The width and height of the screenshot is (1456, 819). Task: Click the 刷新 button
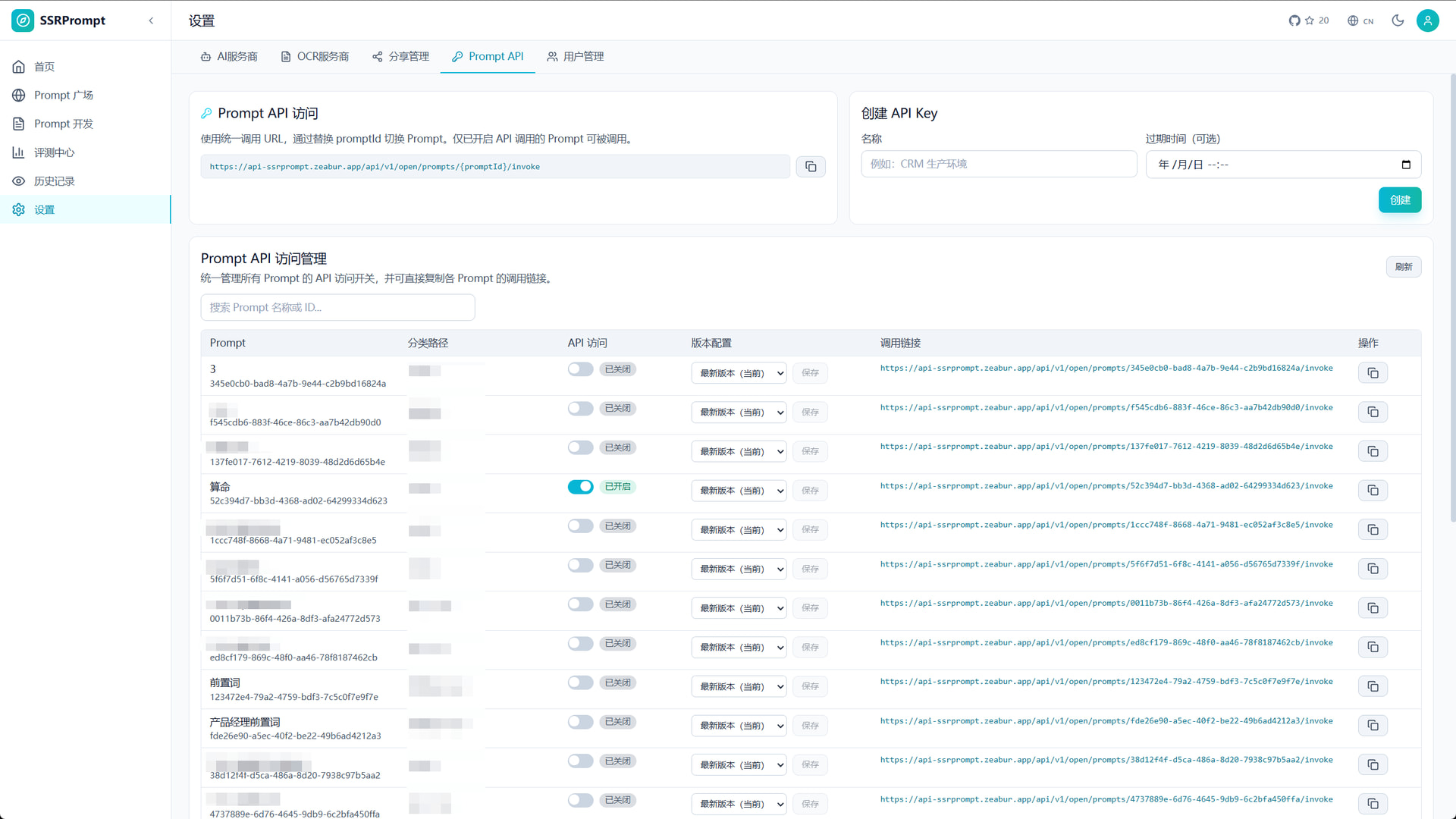click(x=1404, y=267)
